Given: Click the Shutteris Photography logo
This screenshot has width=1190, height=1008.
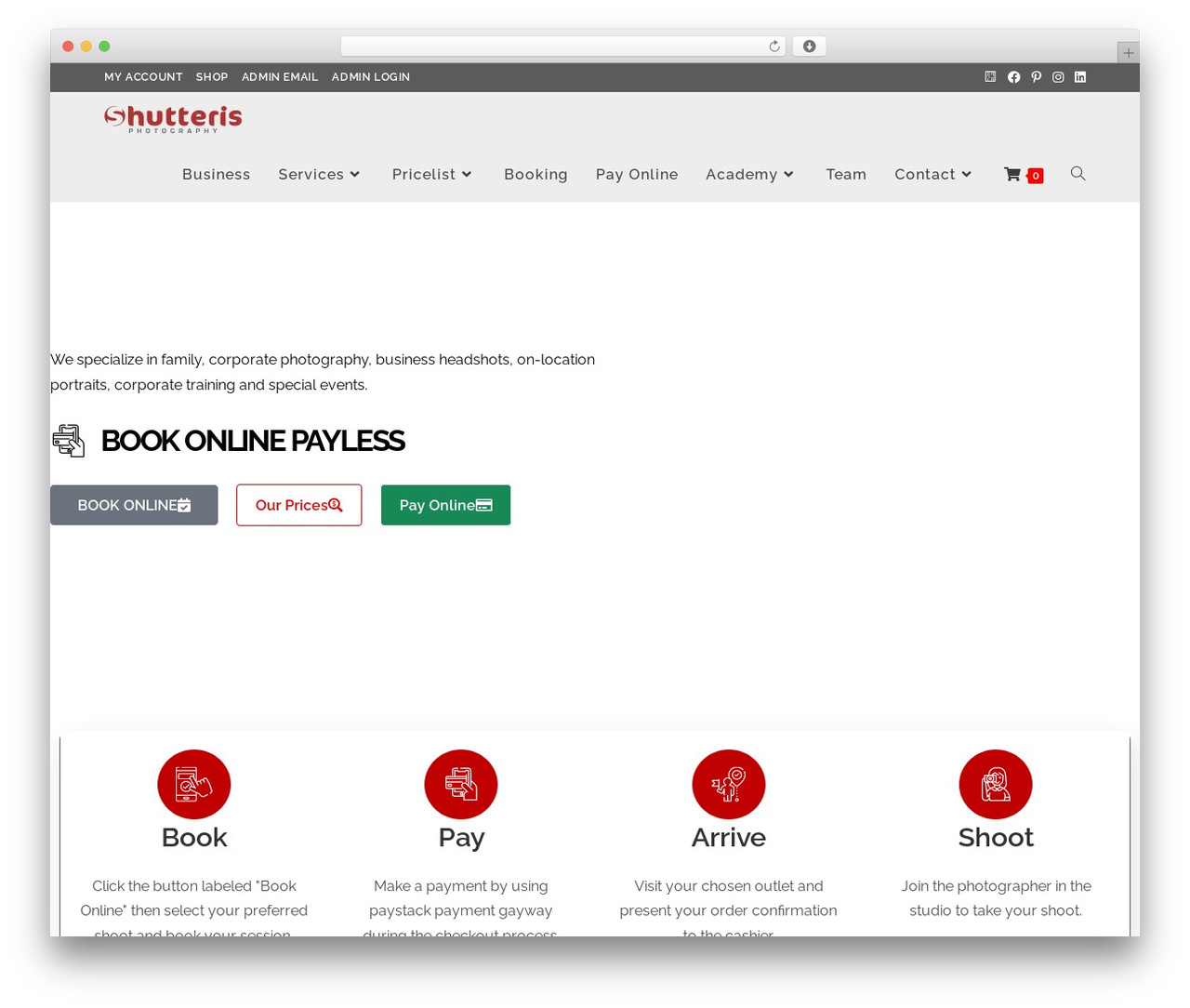Looking at the screenshot, I should 173,119.
